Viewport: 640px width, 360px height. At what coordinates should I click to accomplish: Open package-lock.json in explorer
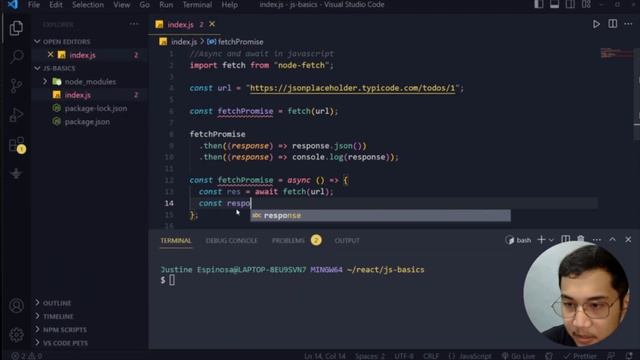[96, 108]
